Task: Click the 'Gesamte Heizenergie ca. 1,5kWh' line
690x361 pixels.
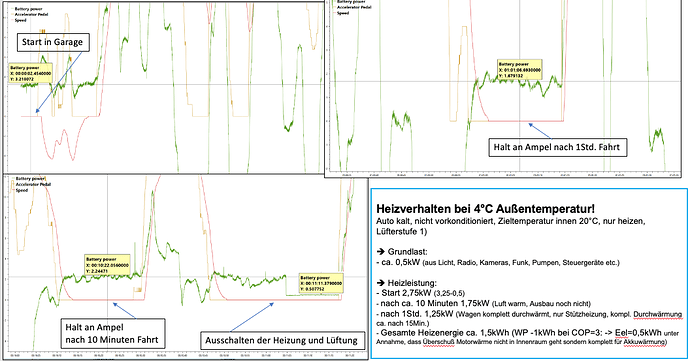Action: (528, 337)
